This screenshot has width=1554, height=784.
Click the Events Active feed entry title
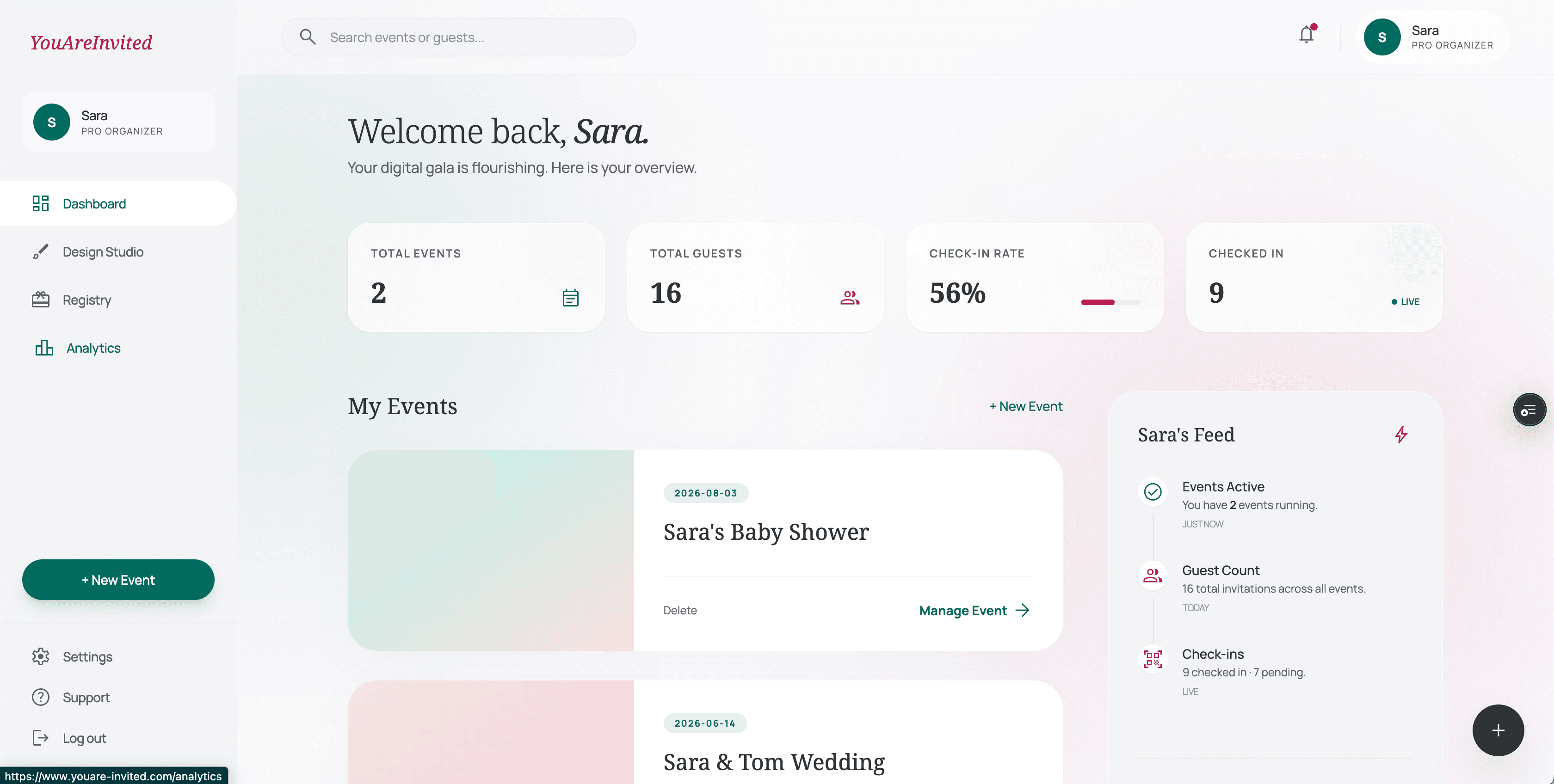tap(1223, 487)
